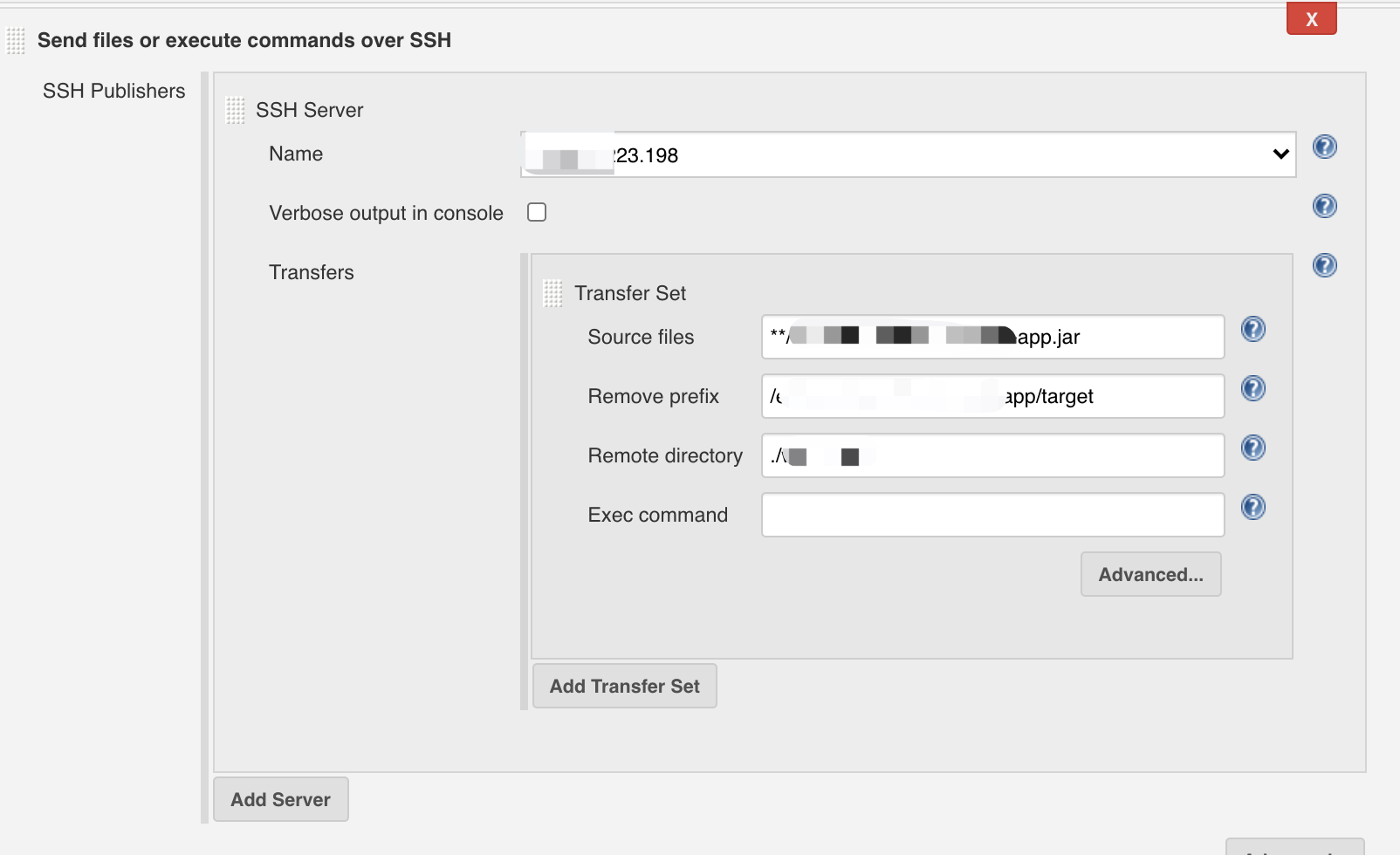Viewport: 1400px width, 855px height.
Task: Click the Transfers label
Action: pyautogui.click(x=312, y=272)
